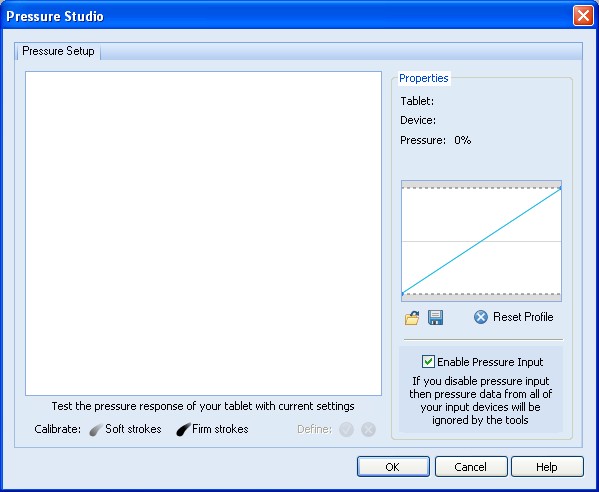Click the bottom-left pressure curve node
Viewport: 599px width, 492px height.
(403, 294)
